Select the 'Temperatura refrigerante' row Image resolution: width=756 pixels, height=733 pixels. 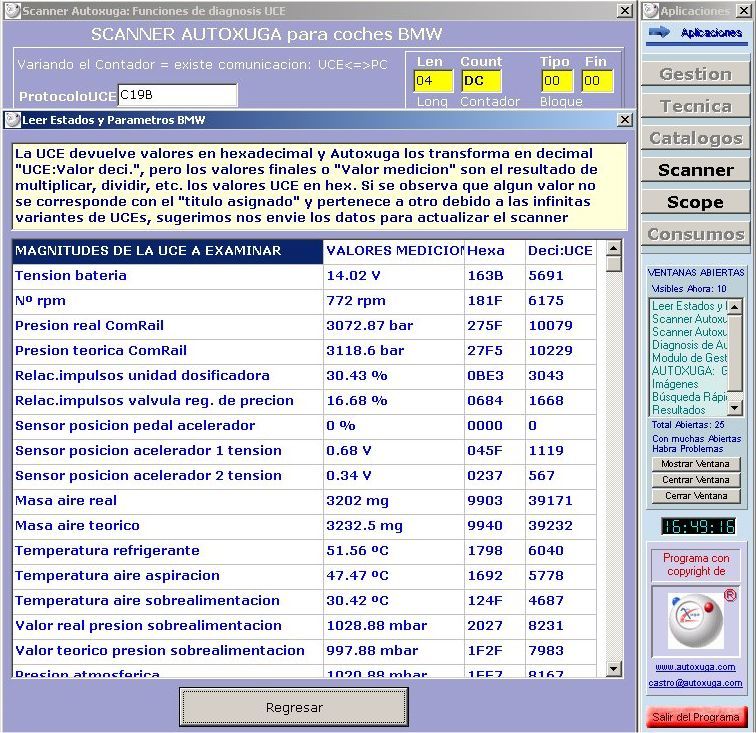[304, 552]
